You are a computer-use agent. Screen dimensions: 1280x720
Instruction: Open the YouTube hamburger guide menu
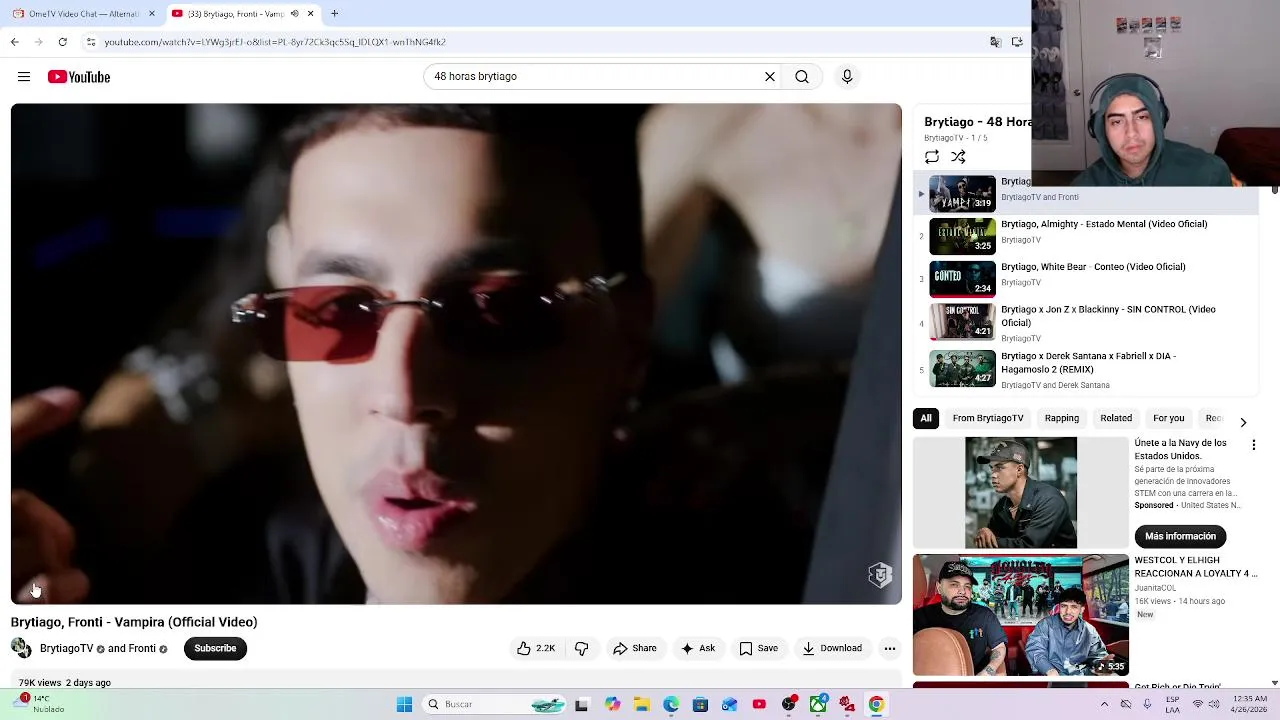pyautogui.click(x=24, y=77)
